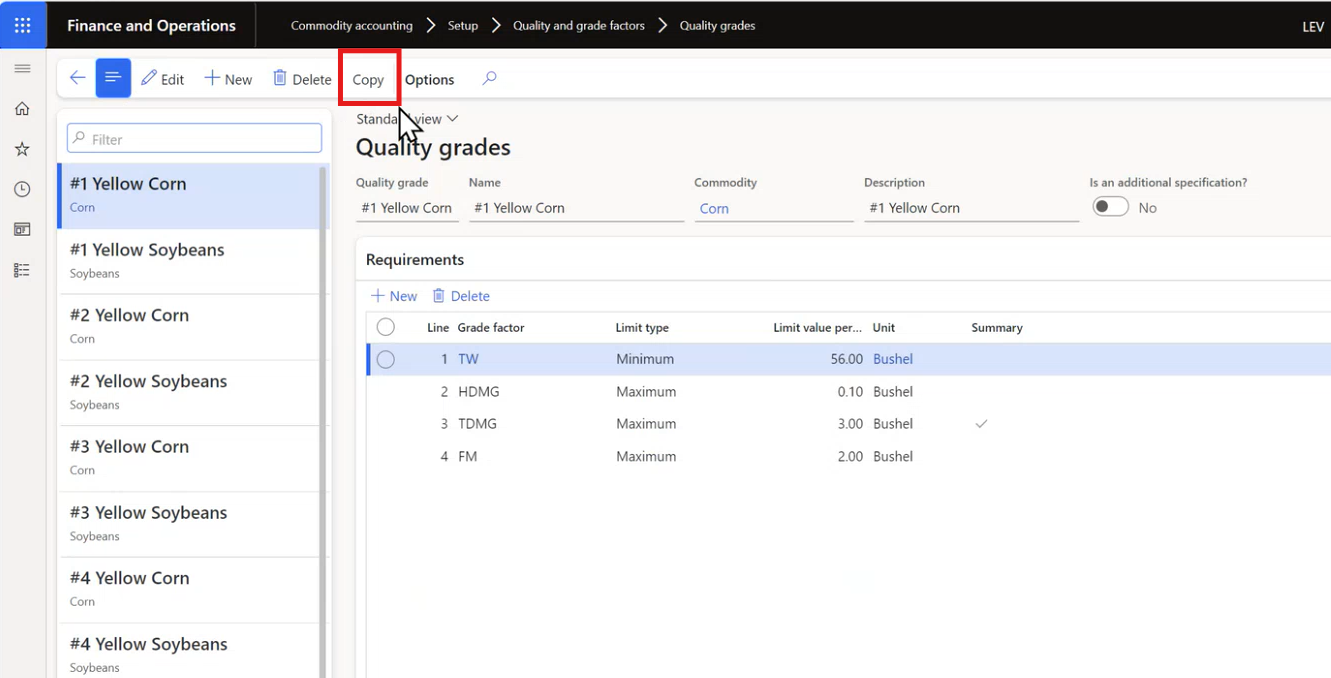
Task: Open the Modules list icon
Action: click(22, 268)
